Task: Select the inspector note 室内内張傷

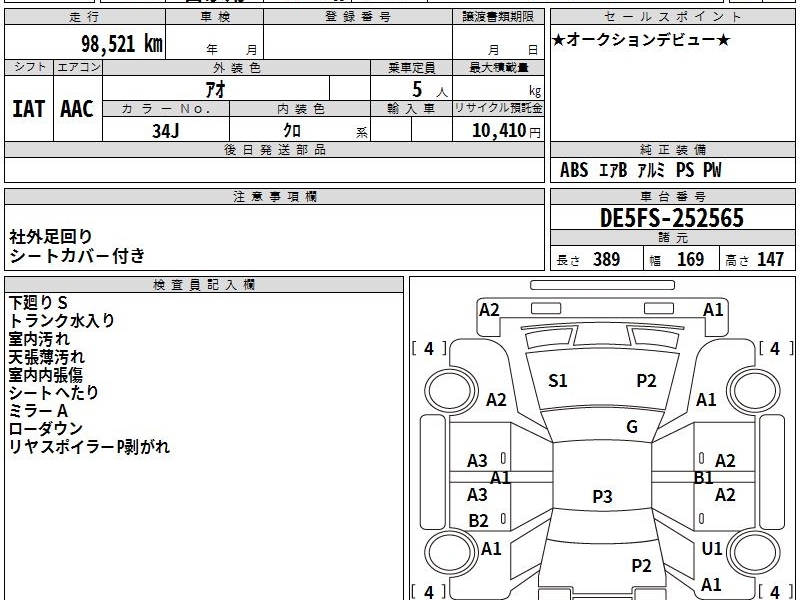Action: pos(45,375)
